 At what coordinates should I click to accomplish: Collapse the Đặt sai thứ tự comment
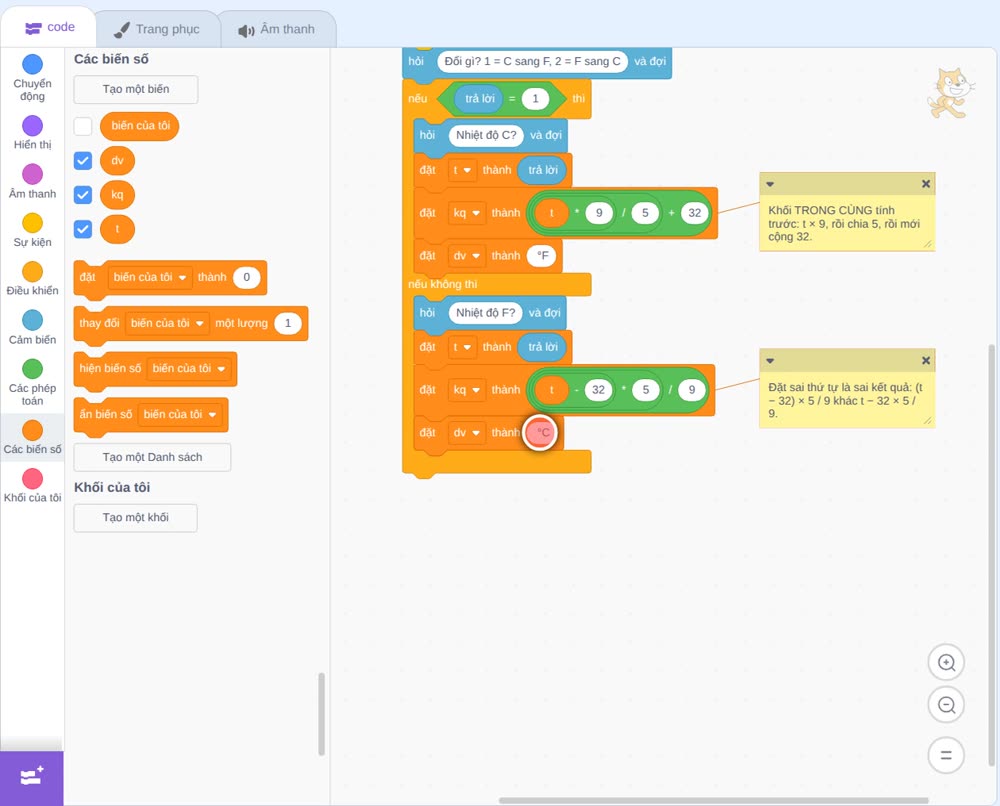click(x=770, y=361)
